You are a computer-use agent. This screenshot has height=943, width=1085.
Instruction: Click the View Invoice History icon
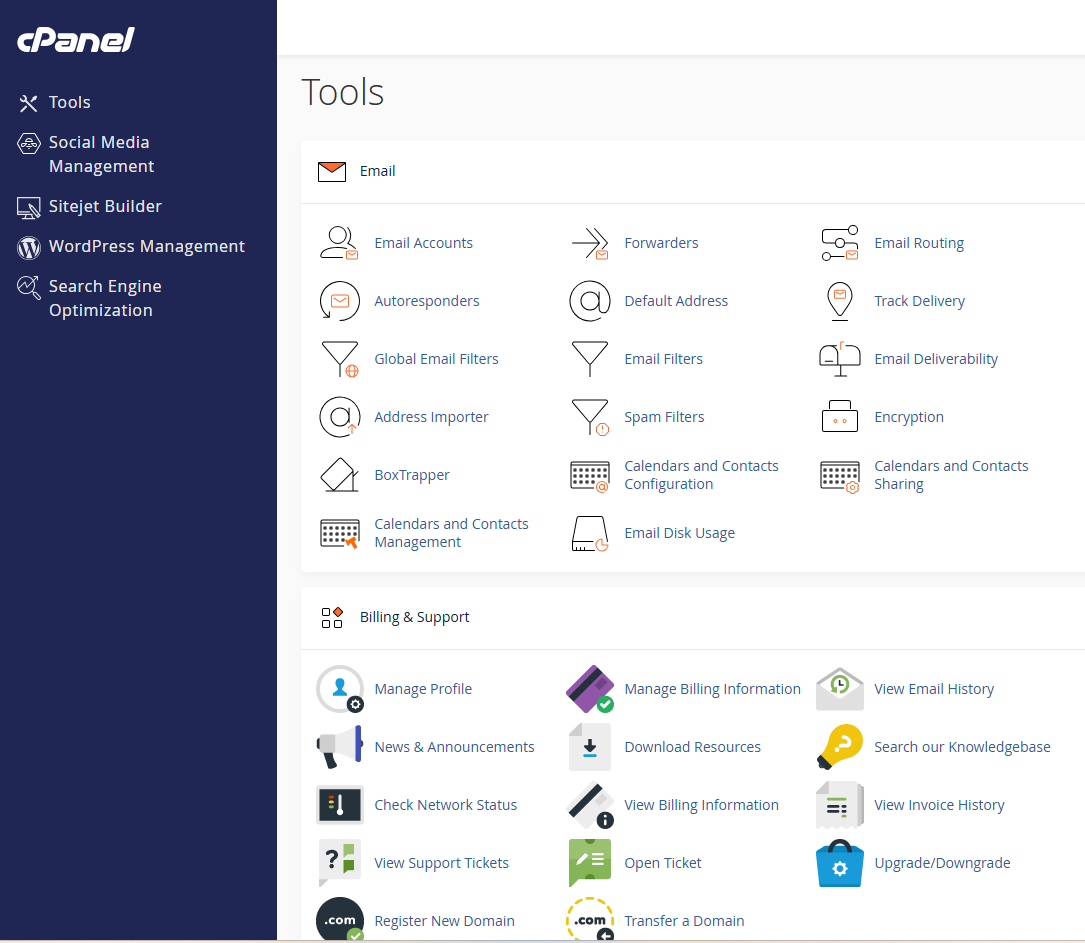point(839,805)
